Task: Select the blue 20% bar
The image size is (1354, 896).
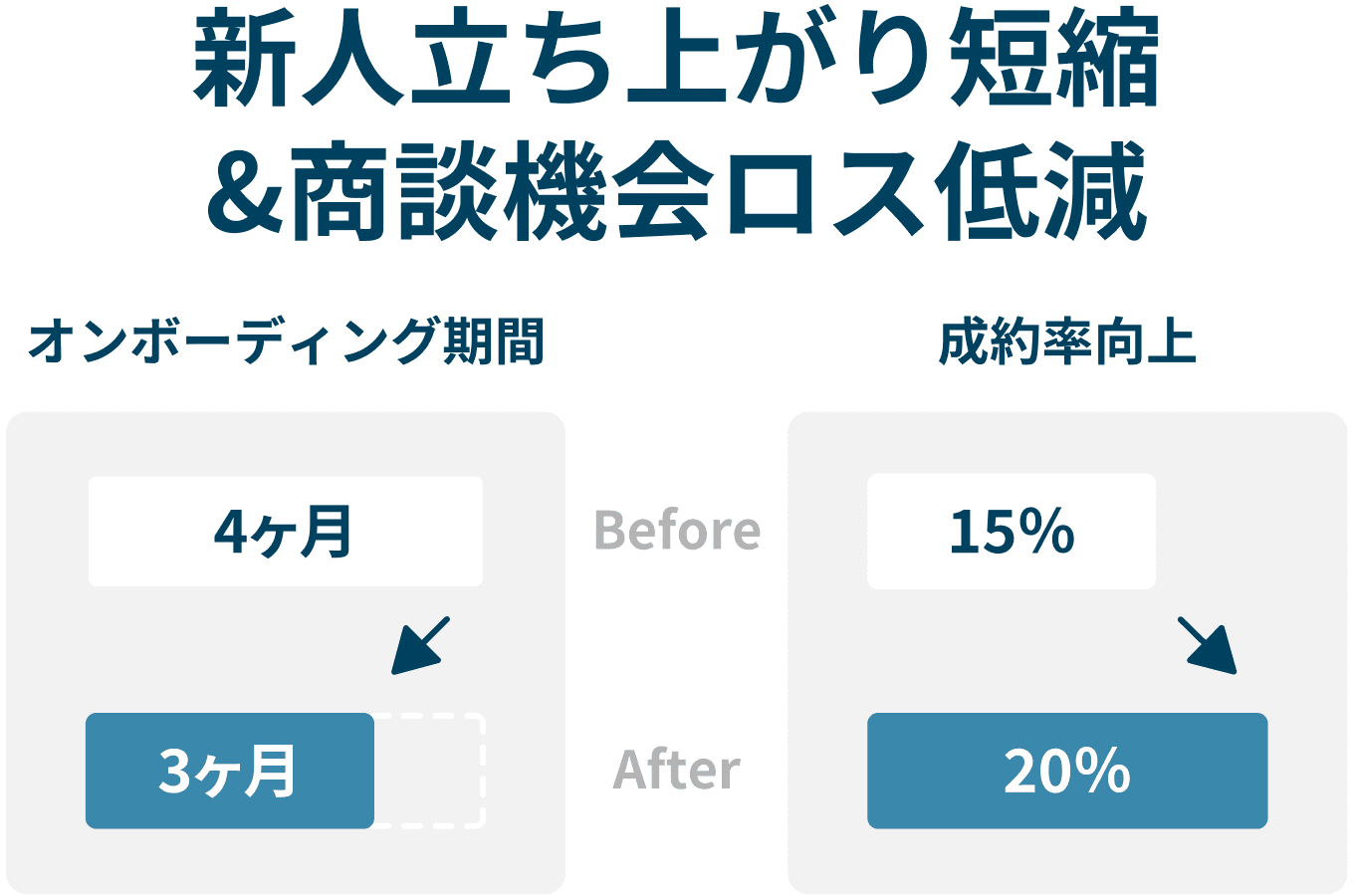Action: coord(1067,771)
